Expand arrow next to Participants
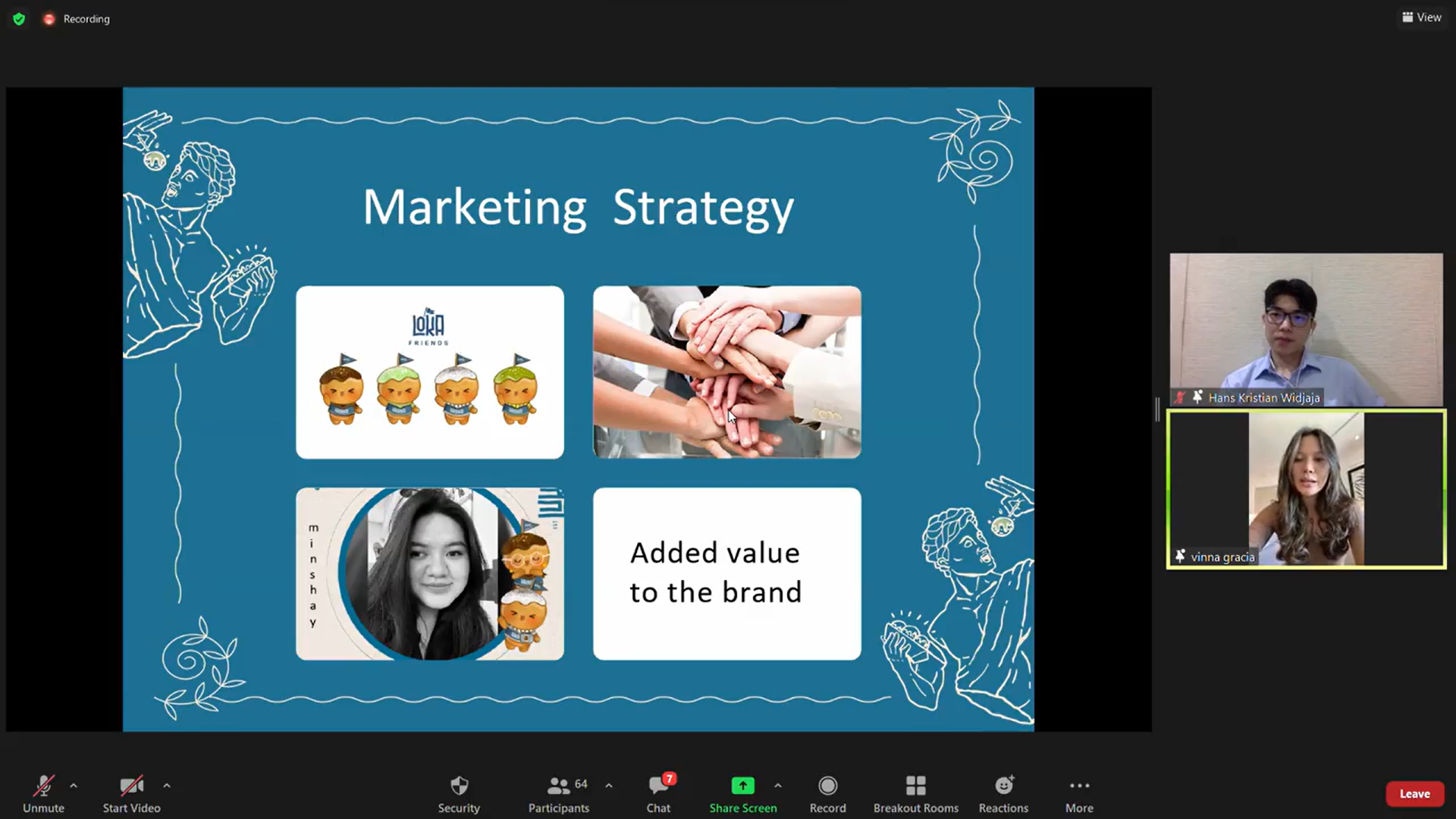This screenshot has width=1456, height=819. click(609, 786)
